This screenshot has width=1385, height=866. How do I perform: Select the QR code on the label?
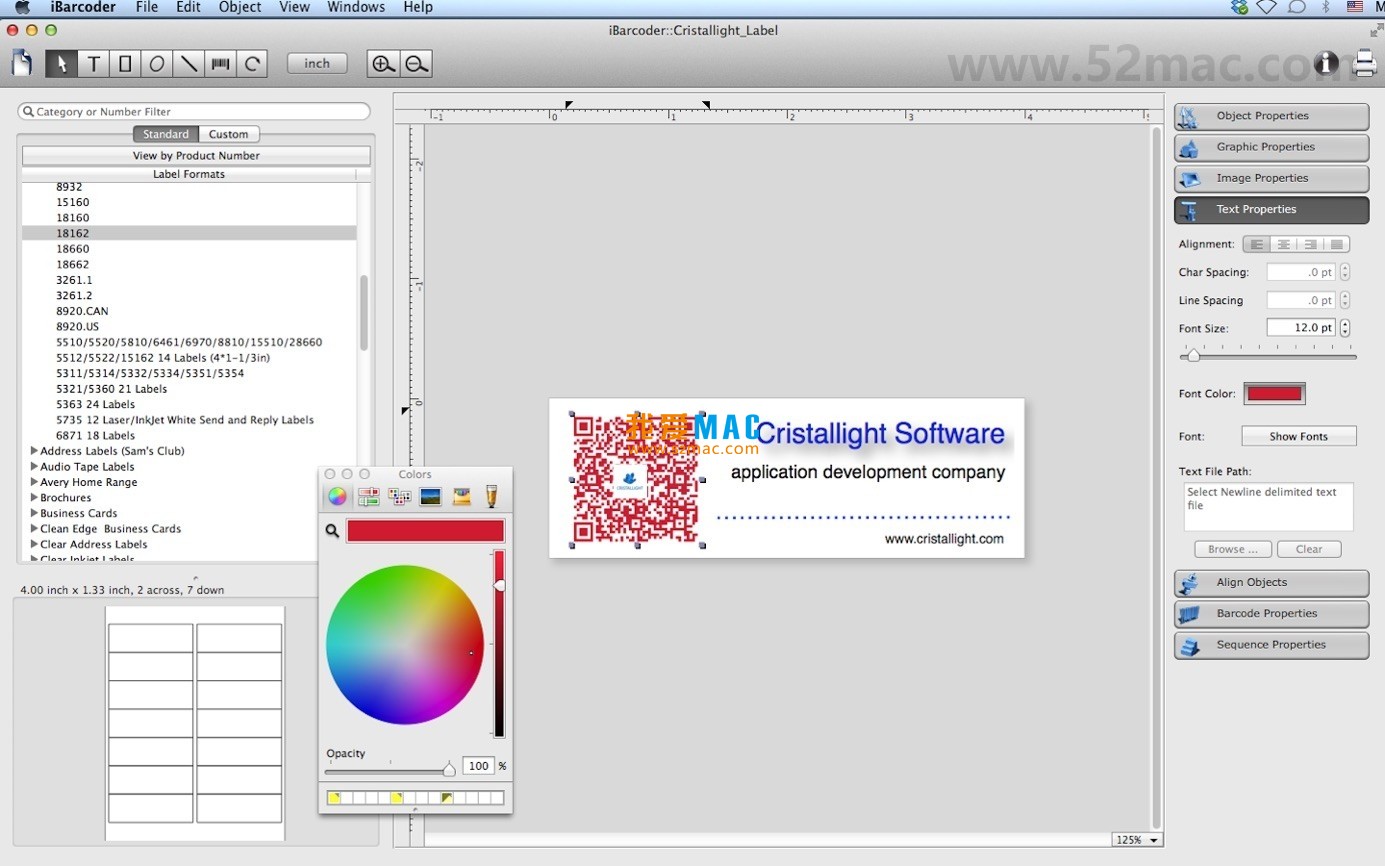pos(636,479)
